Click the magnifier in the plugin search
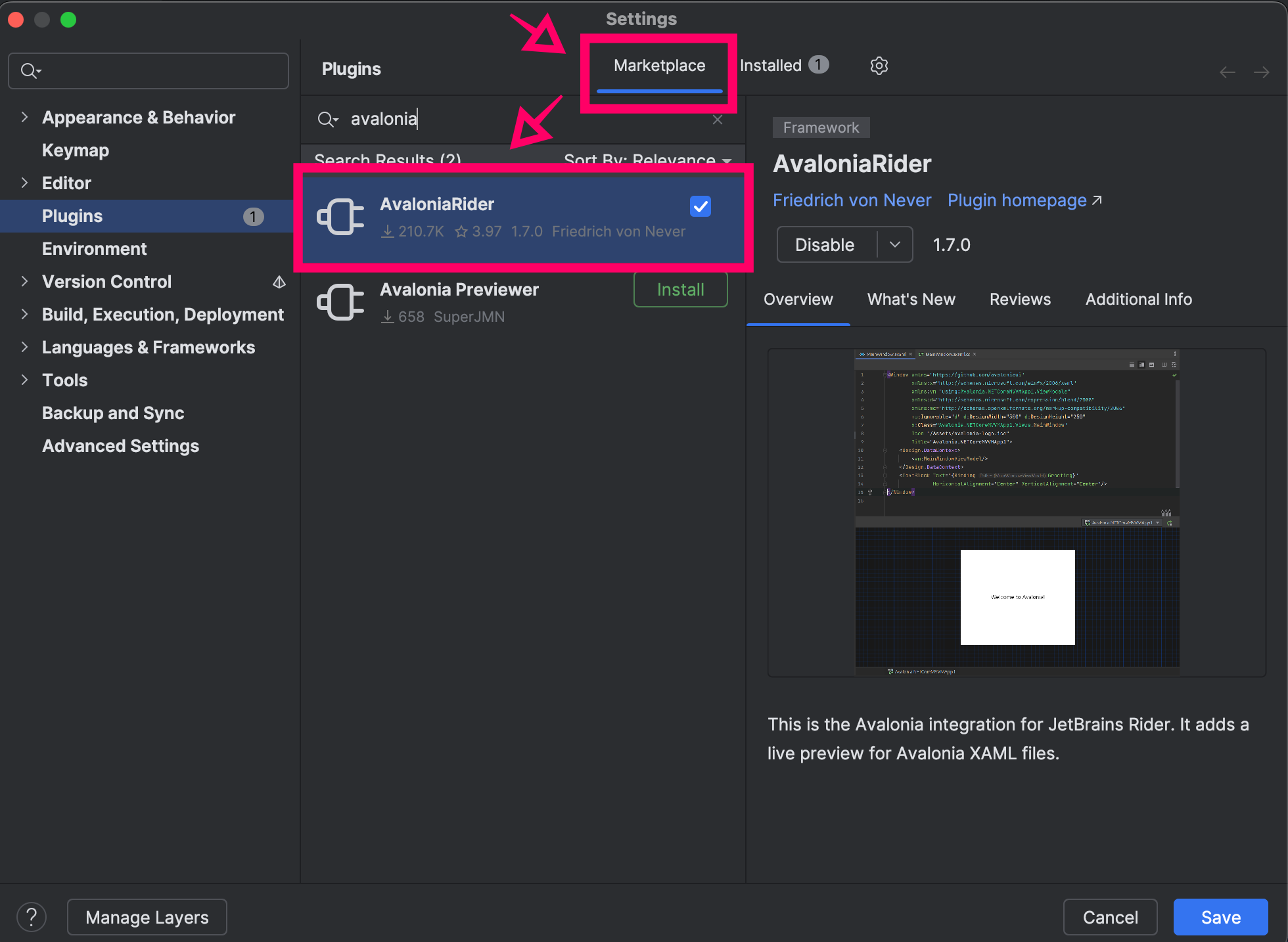The width and height of the screenshot is (1288, 942). (x=327, y=120)
